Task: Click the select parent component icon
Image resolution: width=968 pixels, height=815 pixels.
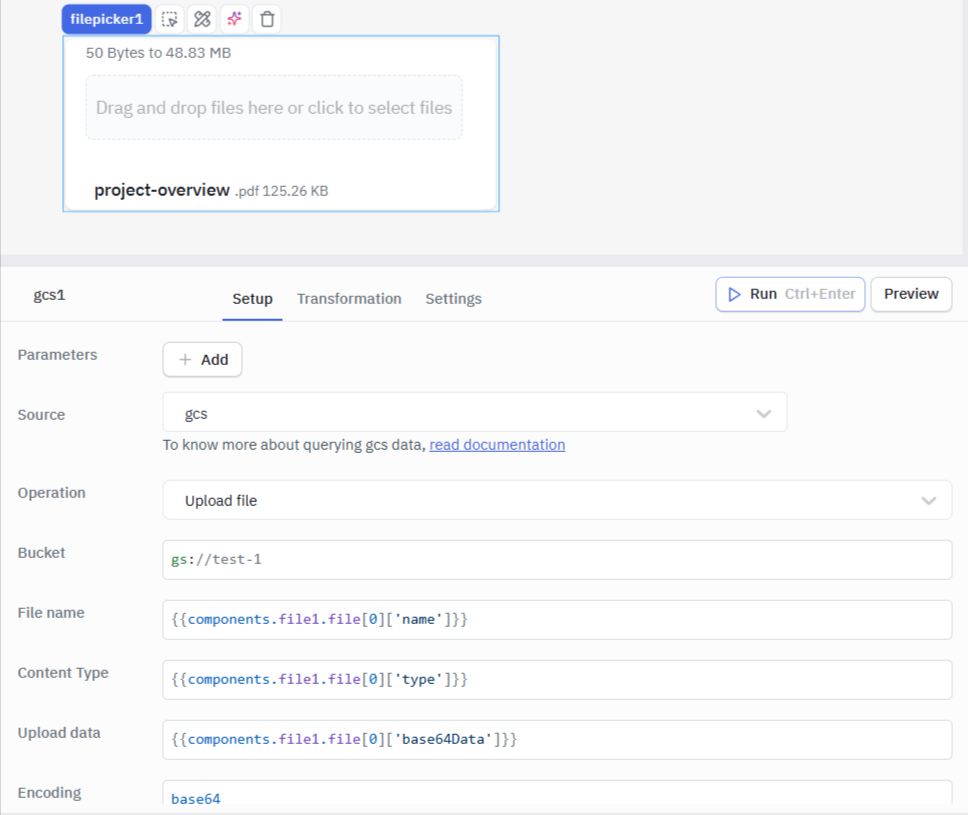Action: (x=170, y=18)
